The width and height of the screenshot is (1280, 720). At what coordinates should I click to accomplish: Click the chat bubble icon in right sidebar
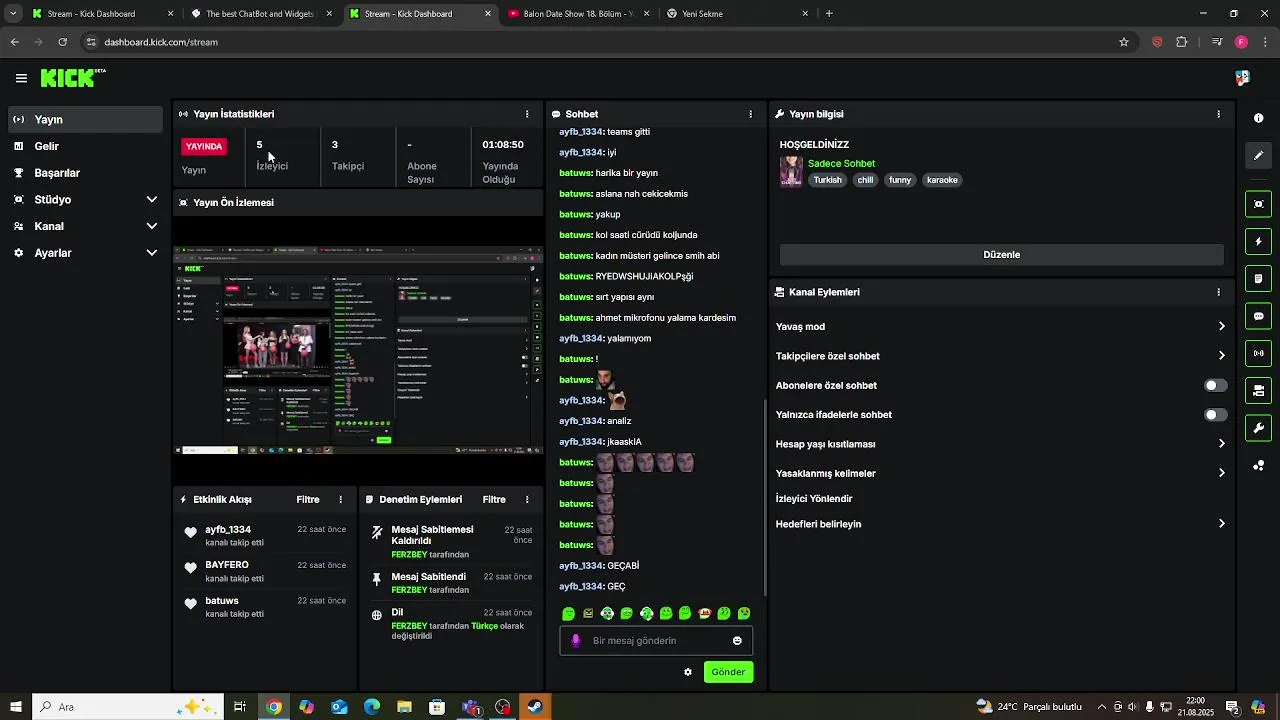point(1258,316)
